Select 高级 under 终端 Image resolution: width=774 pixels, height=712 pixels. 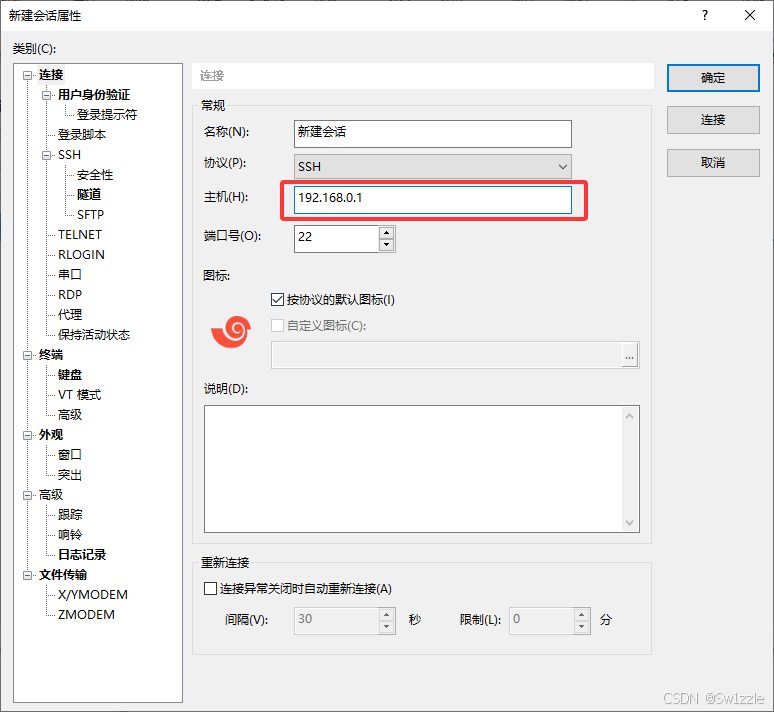pyautogui.click(x=70, y=415)
